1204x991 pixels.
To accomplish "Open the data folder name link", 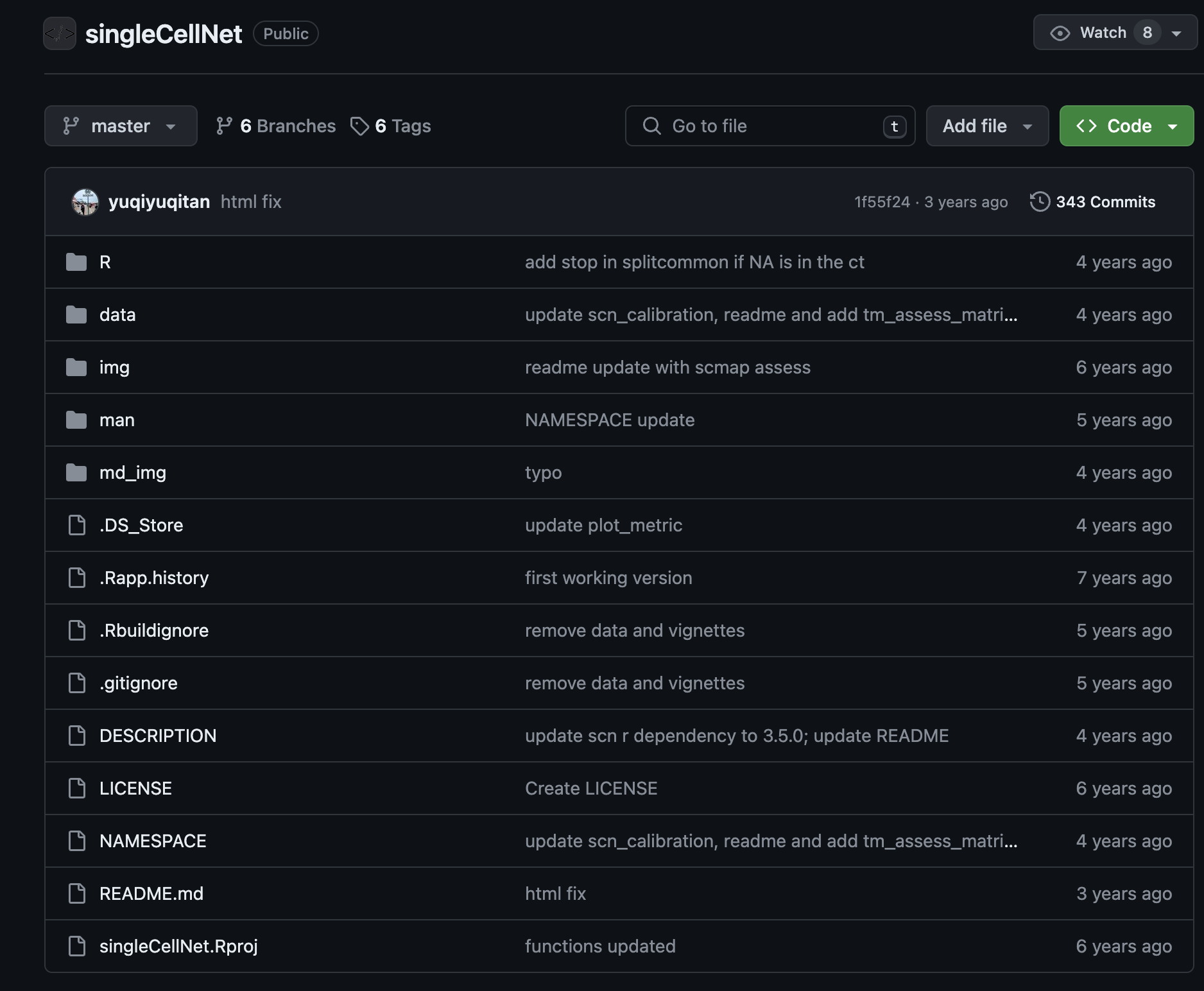I will point(117,315).
